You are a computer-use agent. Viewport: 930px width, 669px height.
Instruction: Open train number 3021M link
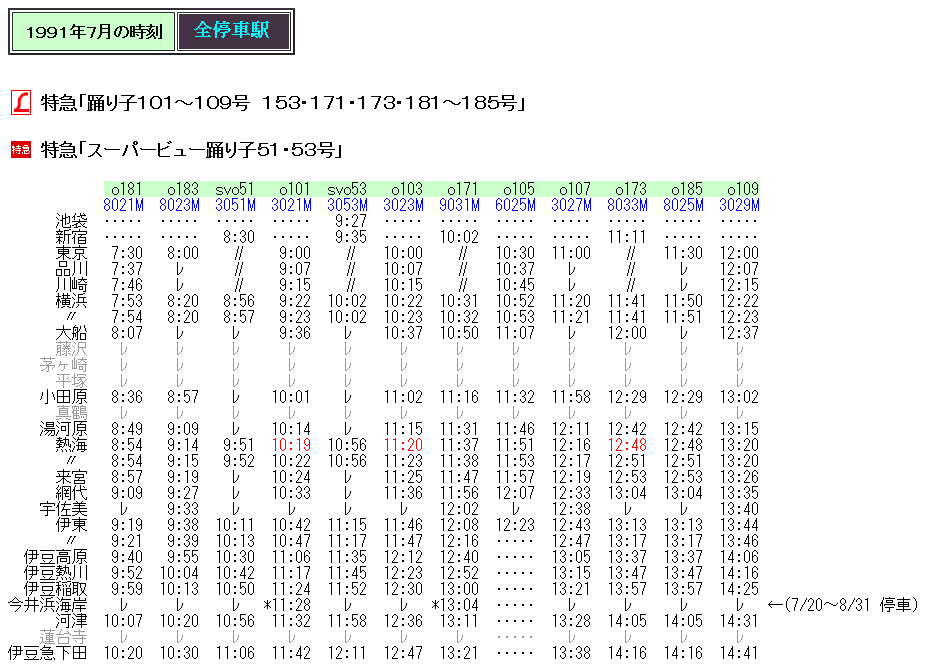click(x=293, y=205)
